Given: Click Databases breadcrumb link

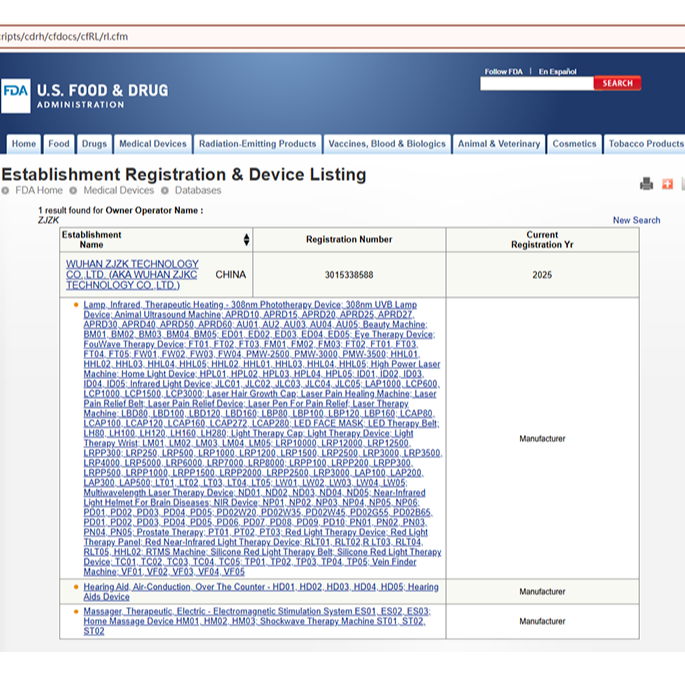Looking at the screenshot, I should click(x=198, y=190).
